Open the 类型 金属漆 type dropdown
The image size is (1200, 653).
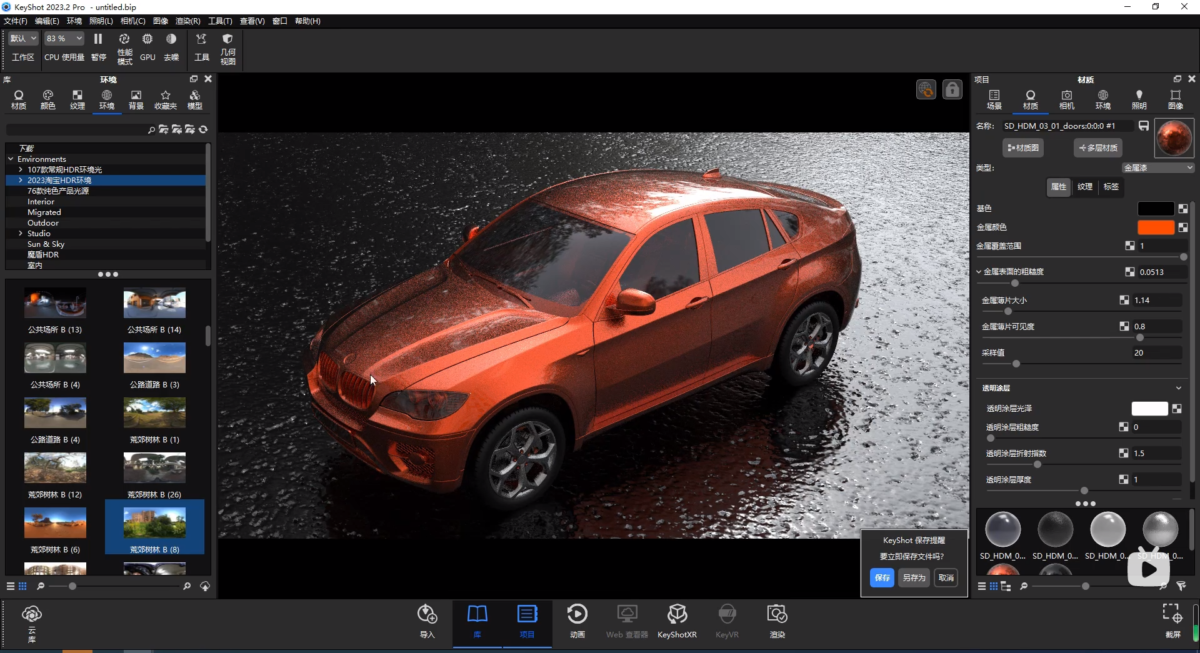(1157, 168)
